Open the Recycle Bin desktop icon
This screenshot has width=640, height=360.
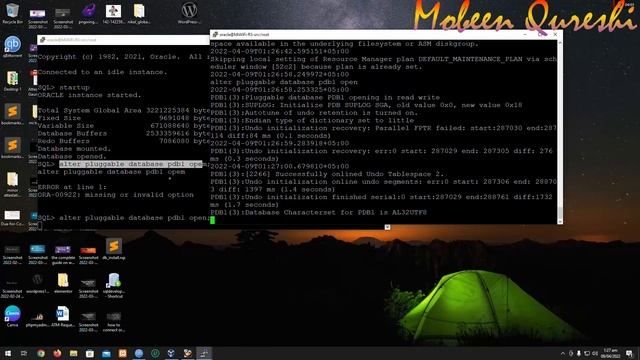pyautogui.click(x=12, y=13)
